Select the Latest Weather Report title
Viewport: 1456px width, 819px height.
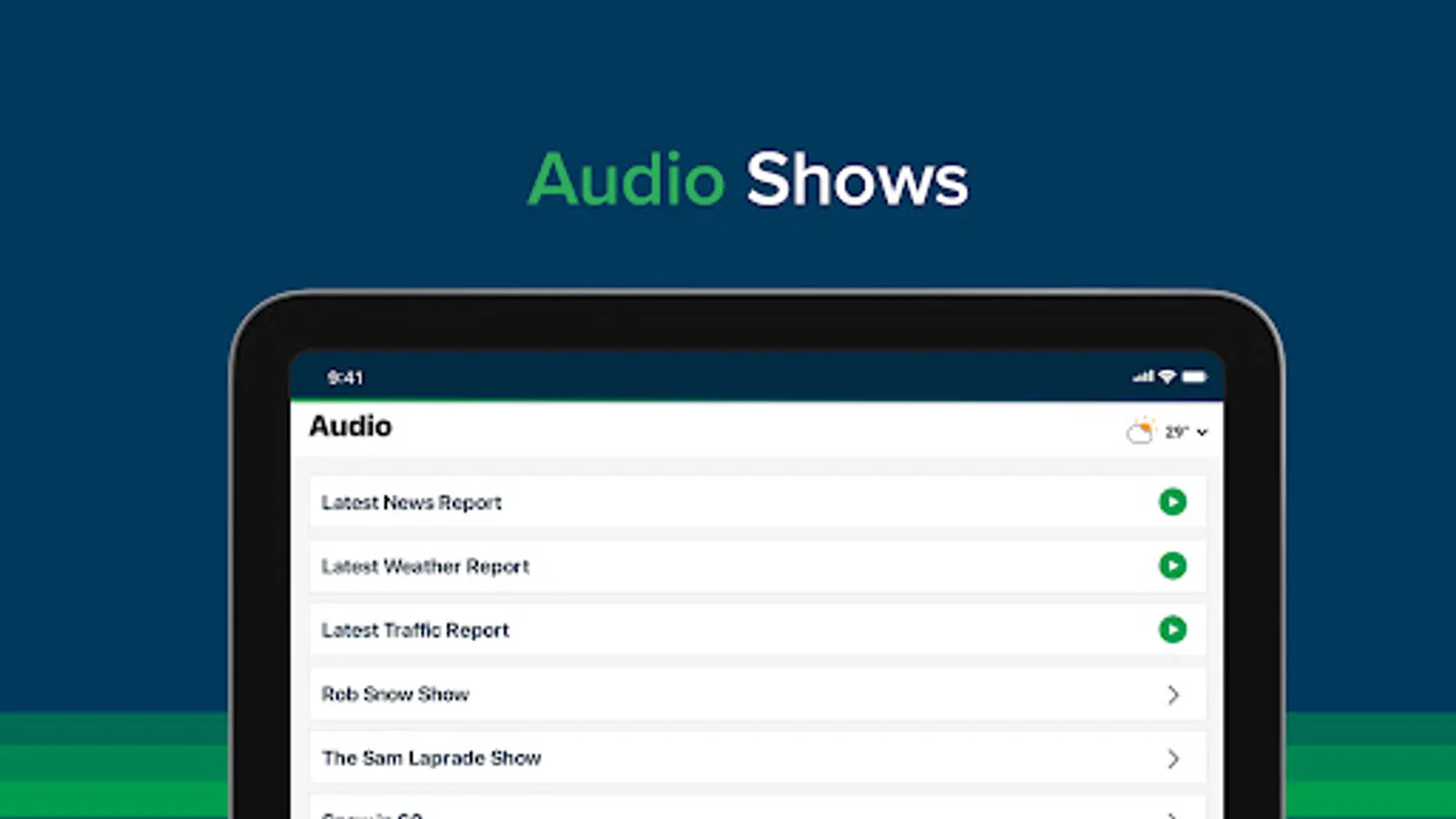pos(425,566)
